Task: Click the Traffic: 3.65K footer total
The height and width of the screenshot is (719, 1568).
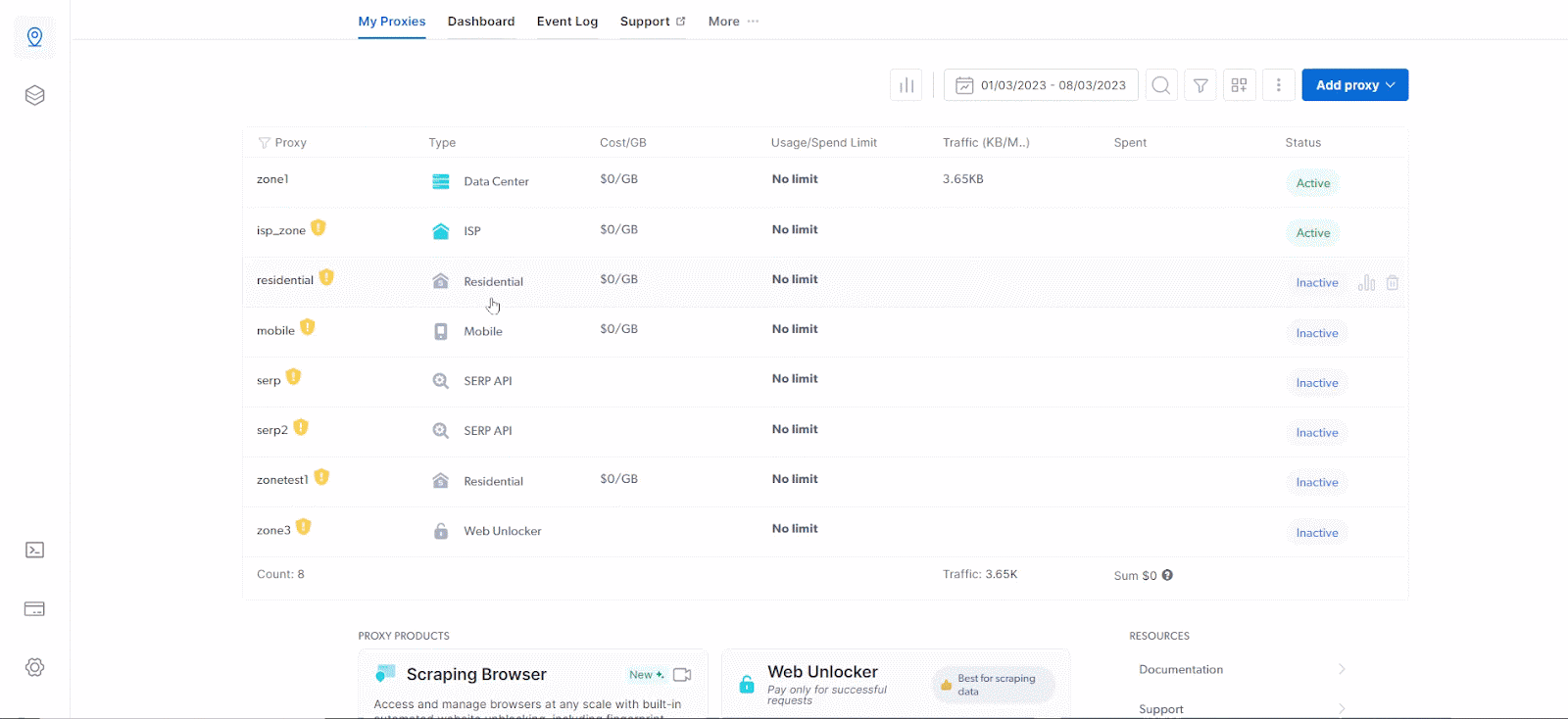Action: click(980, 574)
